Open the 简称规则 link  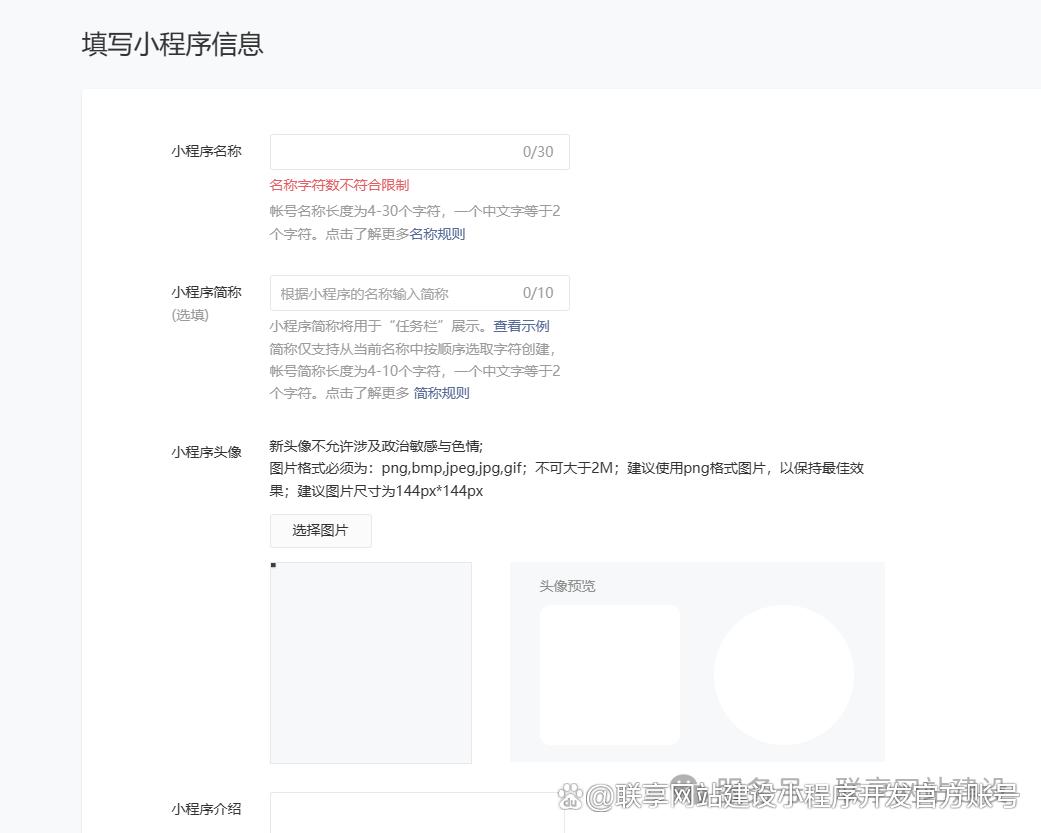pyautogui.click(x=441, y=393)
